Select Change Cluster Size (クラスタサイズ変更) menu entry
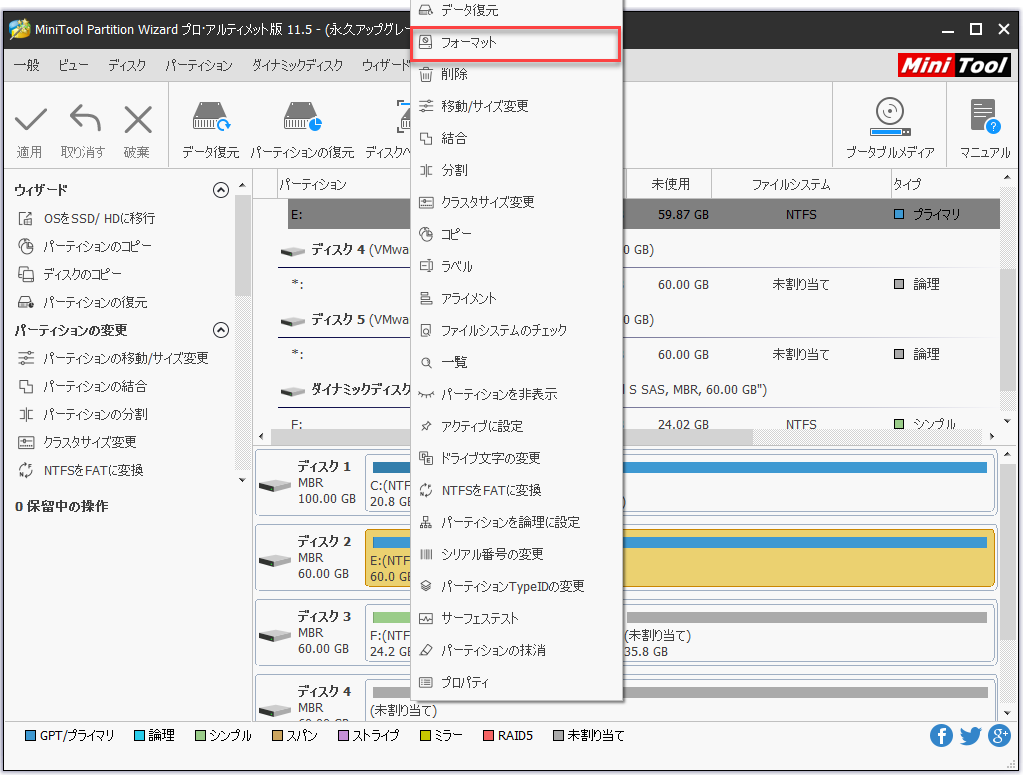This screenshot has height=775, width=1024. 516,202
